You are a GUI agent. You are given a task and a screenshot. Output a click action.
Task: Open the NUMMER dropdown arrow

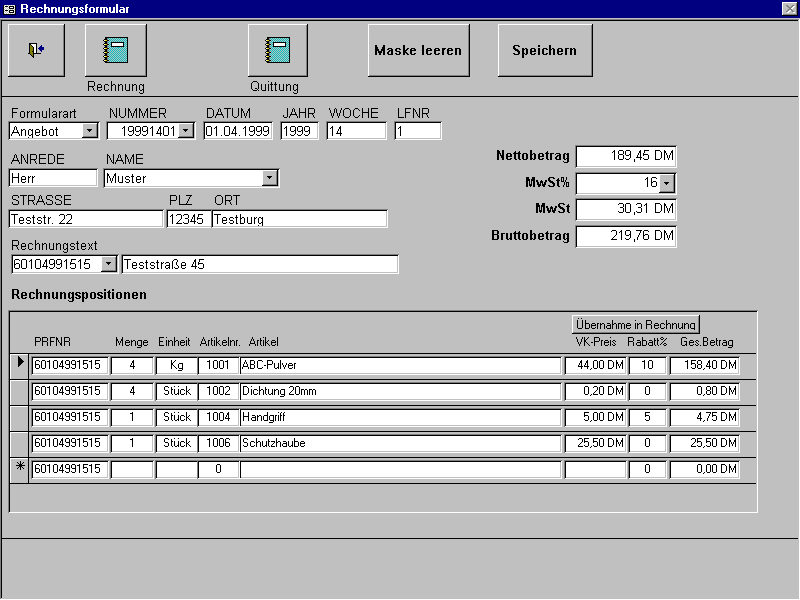(x=186, y=131)
